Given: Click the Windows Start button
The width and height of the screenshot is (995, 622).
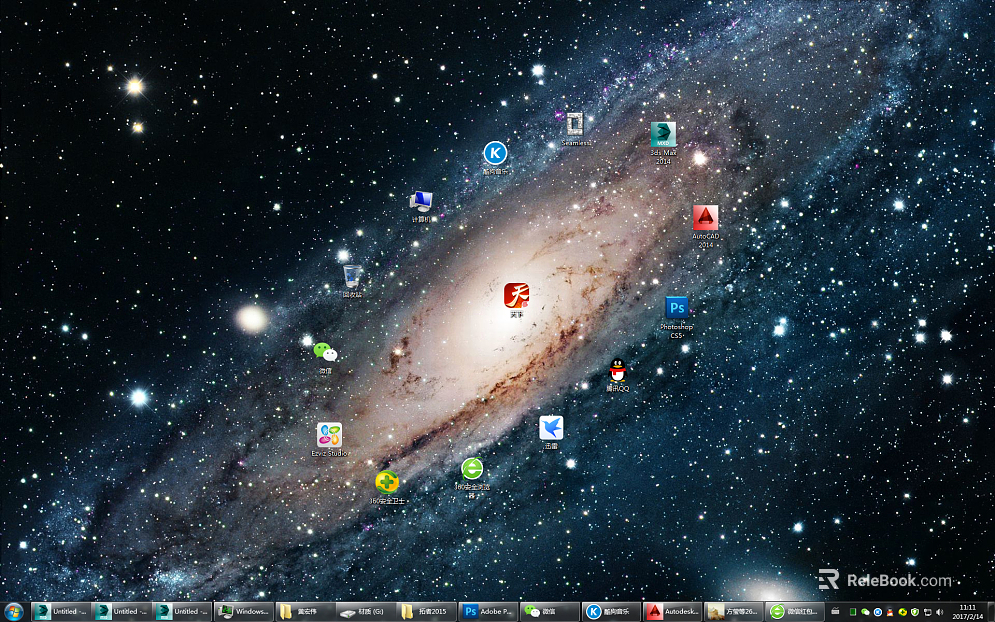Looking at the screenshot, I should coord(13,611).
